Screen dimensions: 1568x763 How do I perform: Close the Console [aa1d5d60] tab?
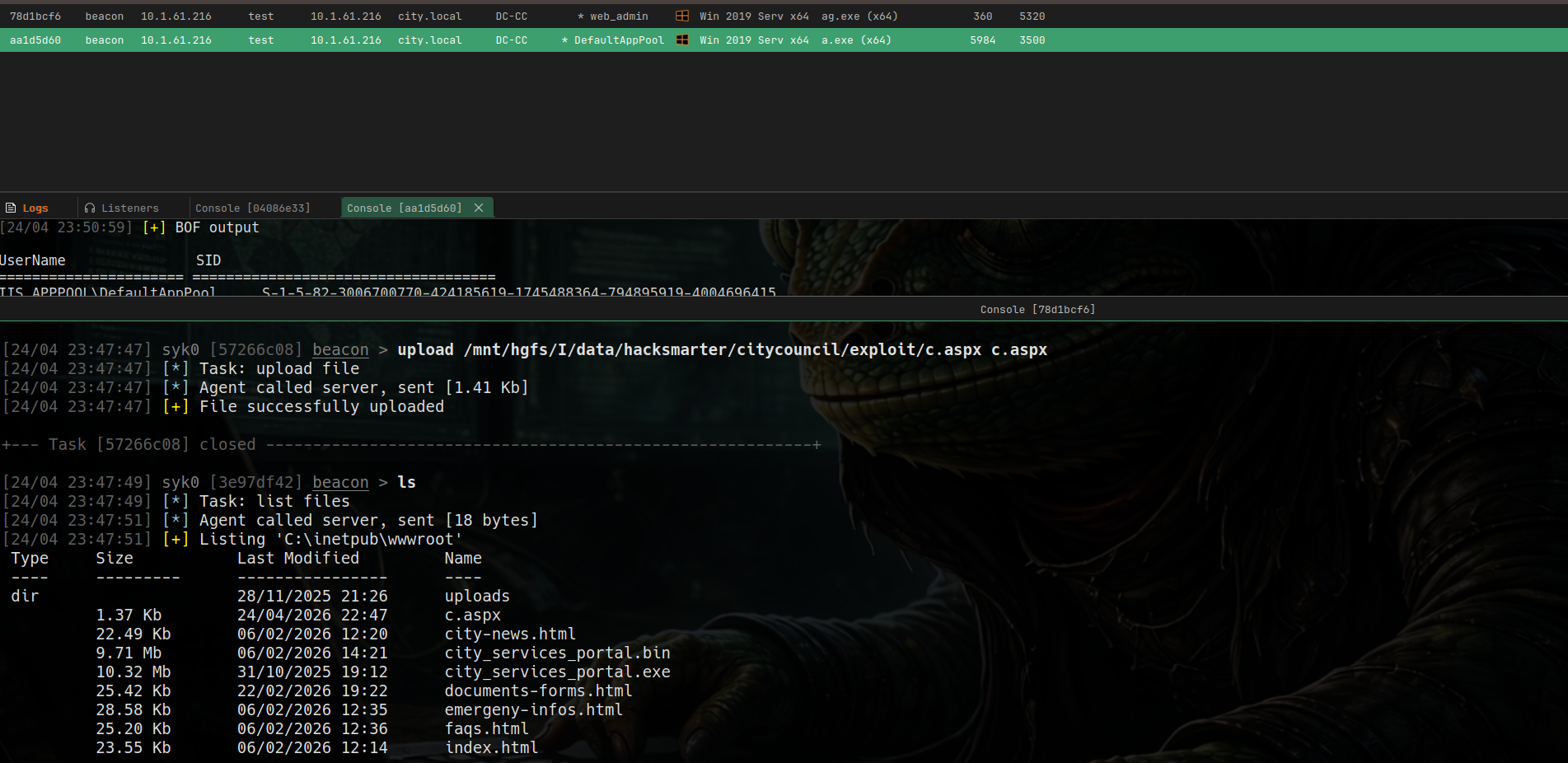[x=479, y=208]
